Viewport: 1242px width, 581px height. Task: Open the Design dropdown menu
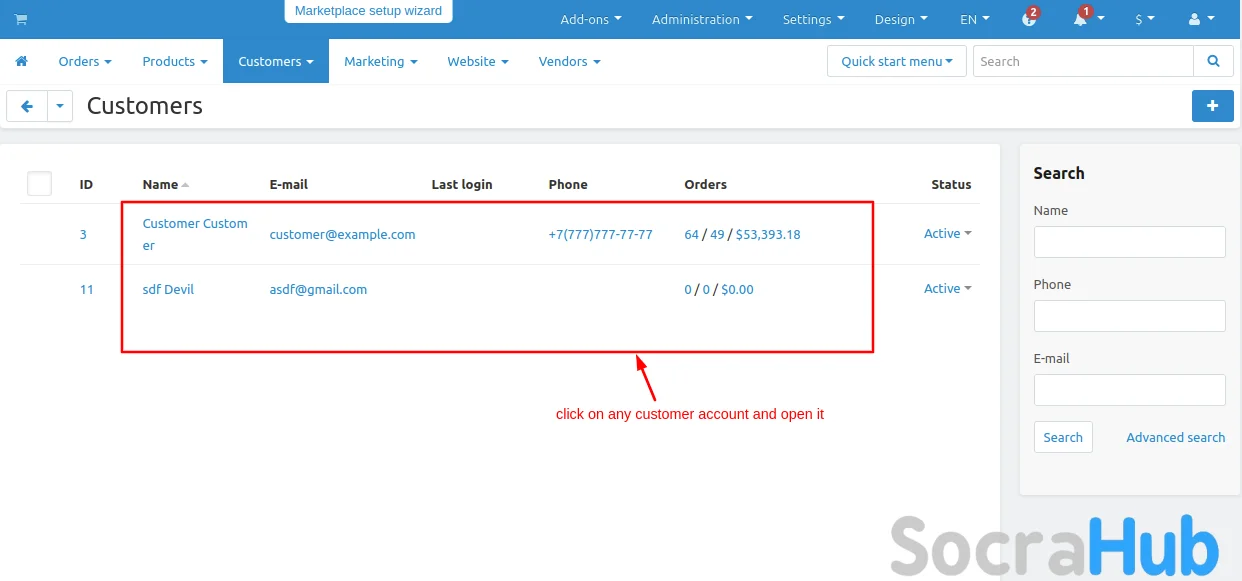click(901, 19)
